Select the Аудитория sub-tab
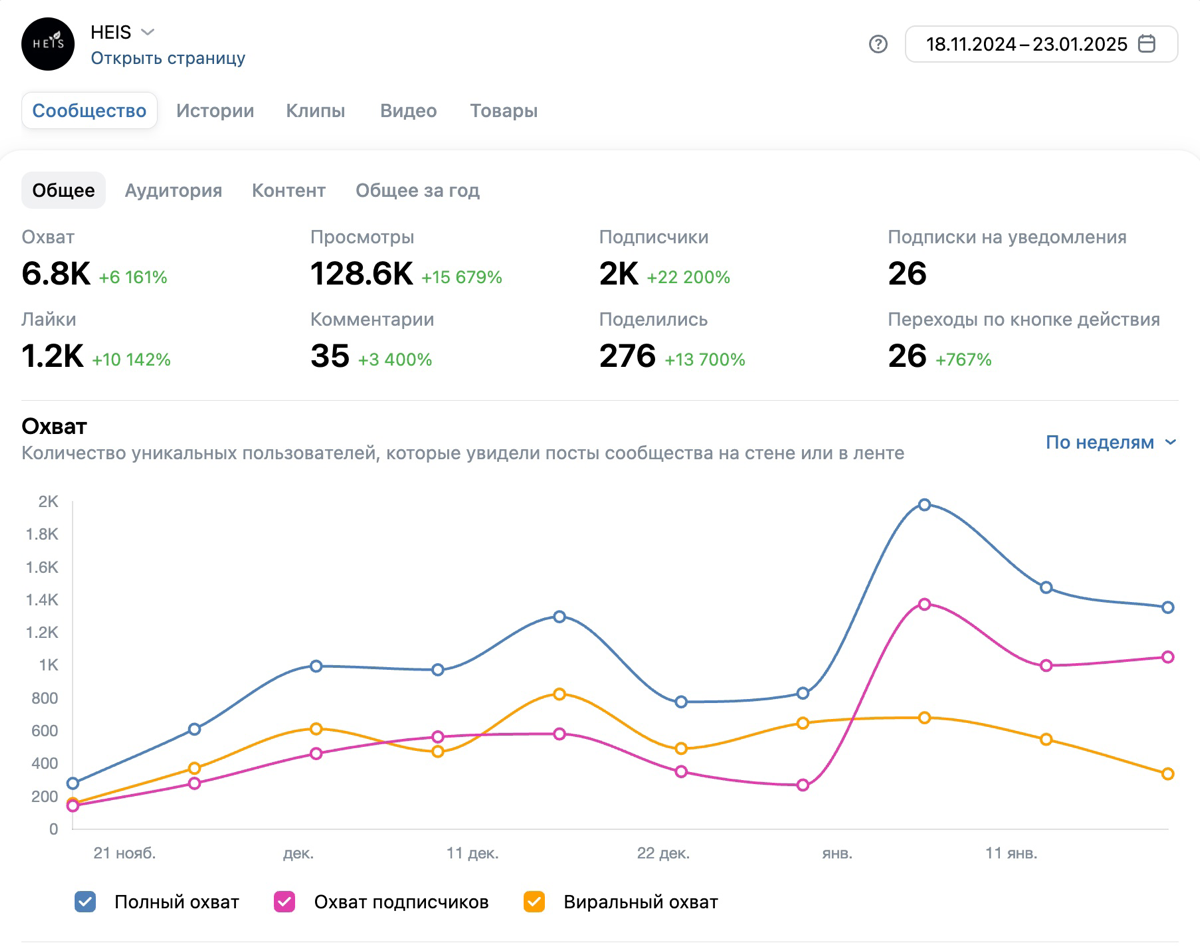Viewport: 1200px width, 949px height. point(173,190)
